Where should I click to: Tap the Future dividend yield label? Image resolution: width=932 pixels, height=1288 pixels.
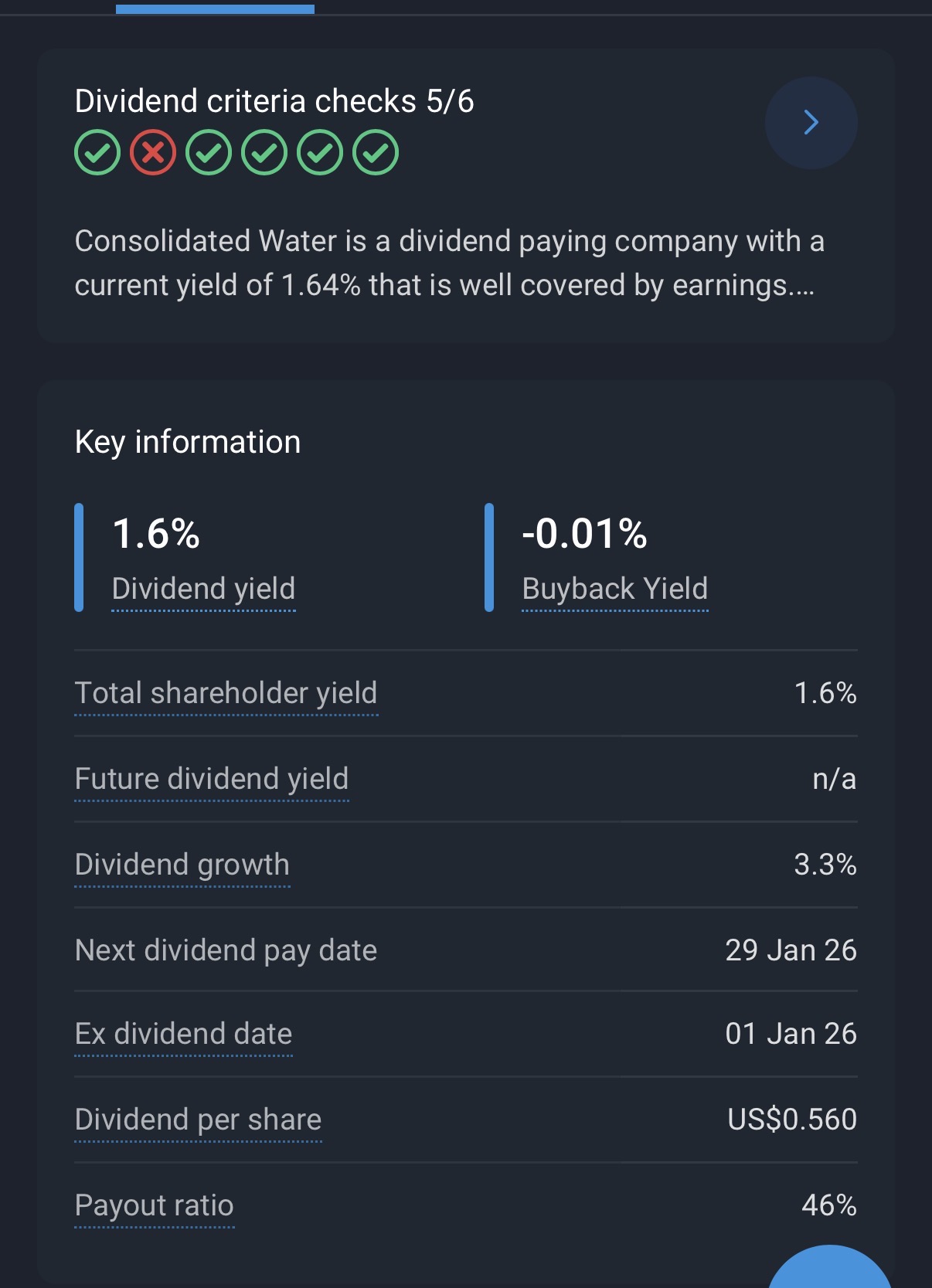[212, 779]
